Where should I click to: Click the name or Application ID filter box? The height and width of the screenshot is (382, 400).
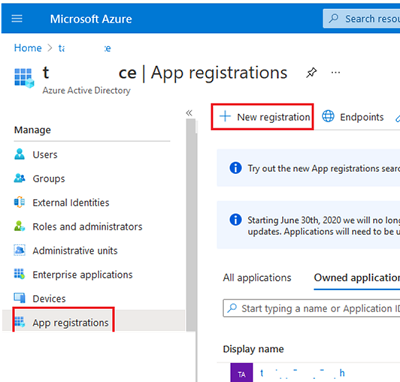click(312, 308)
